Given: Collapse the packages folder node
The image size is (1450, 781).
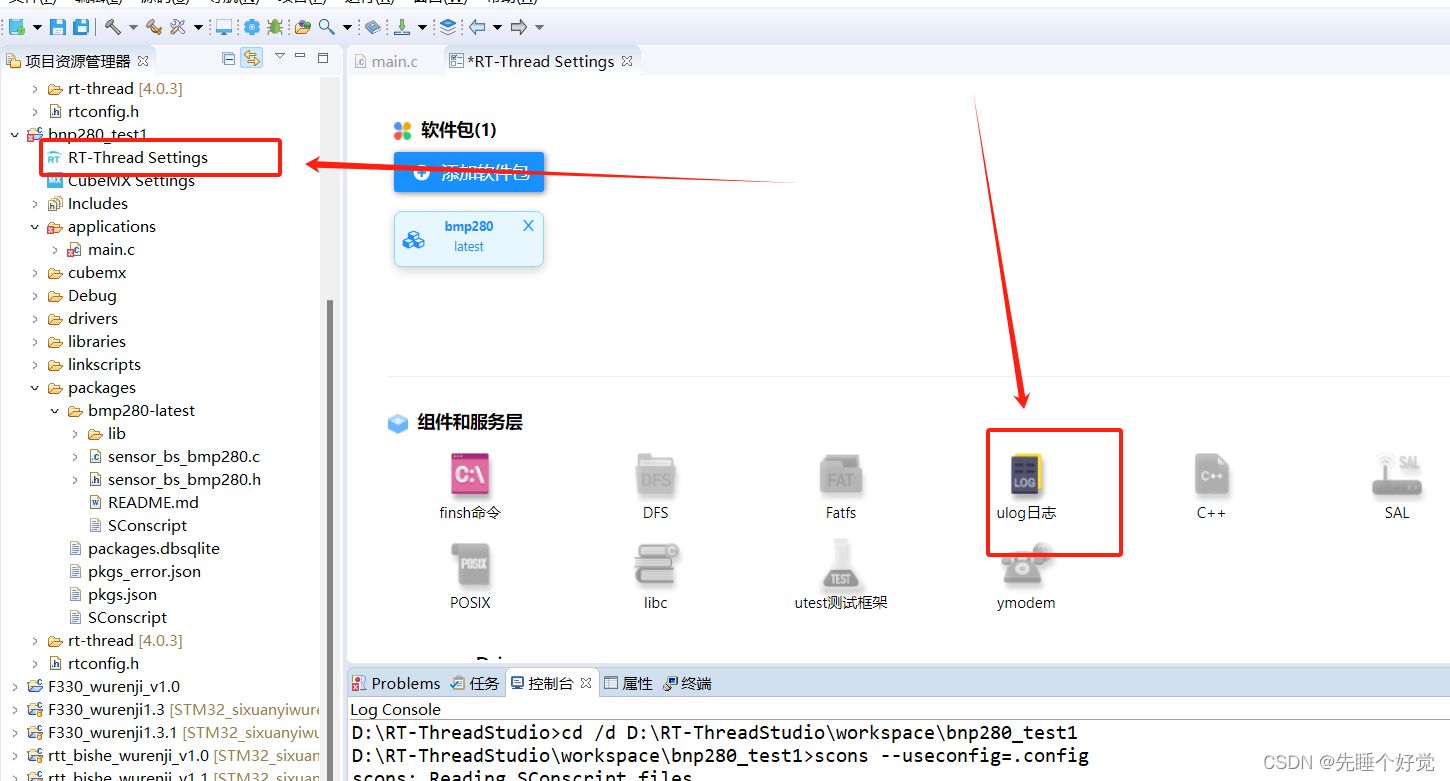Looking at the screenshot, I should [34, 388].
